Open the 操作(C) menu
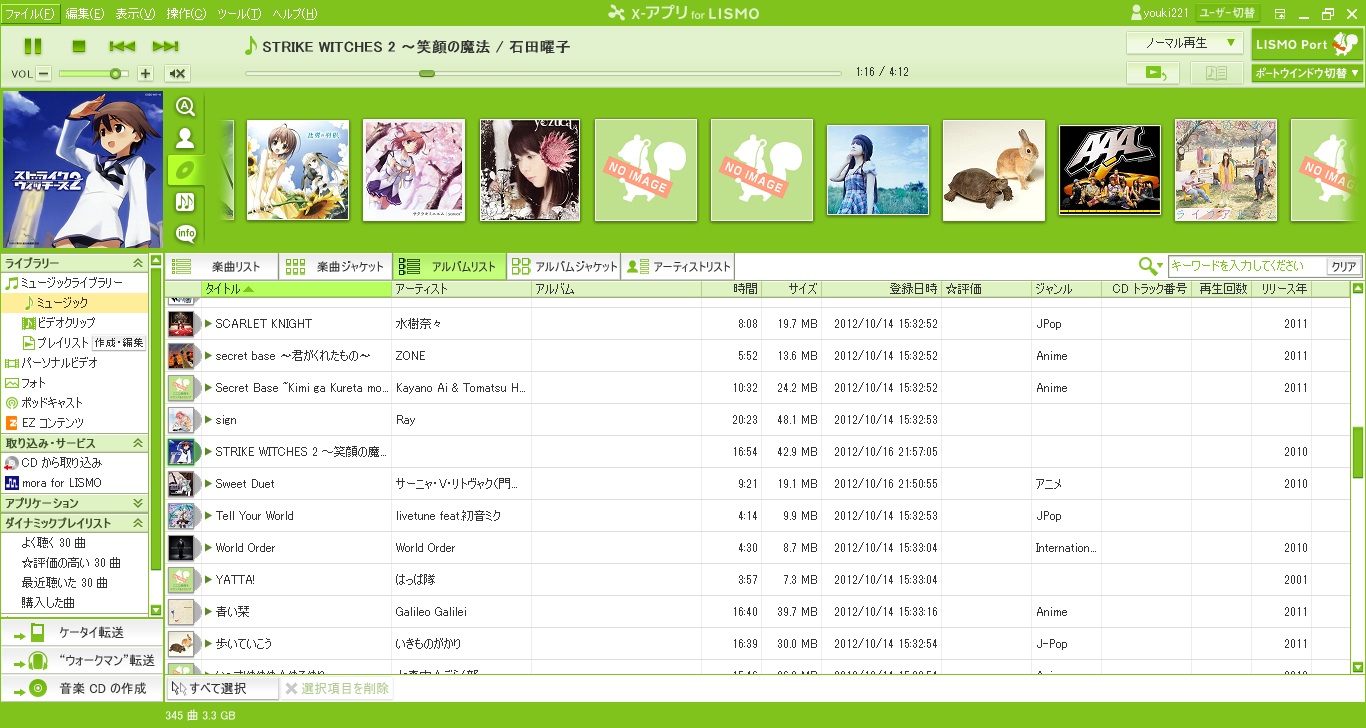 [186, 14]
